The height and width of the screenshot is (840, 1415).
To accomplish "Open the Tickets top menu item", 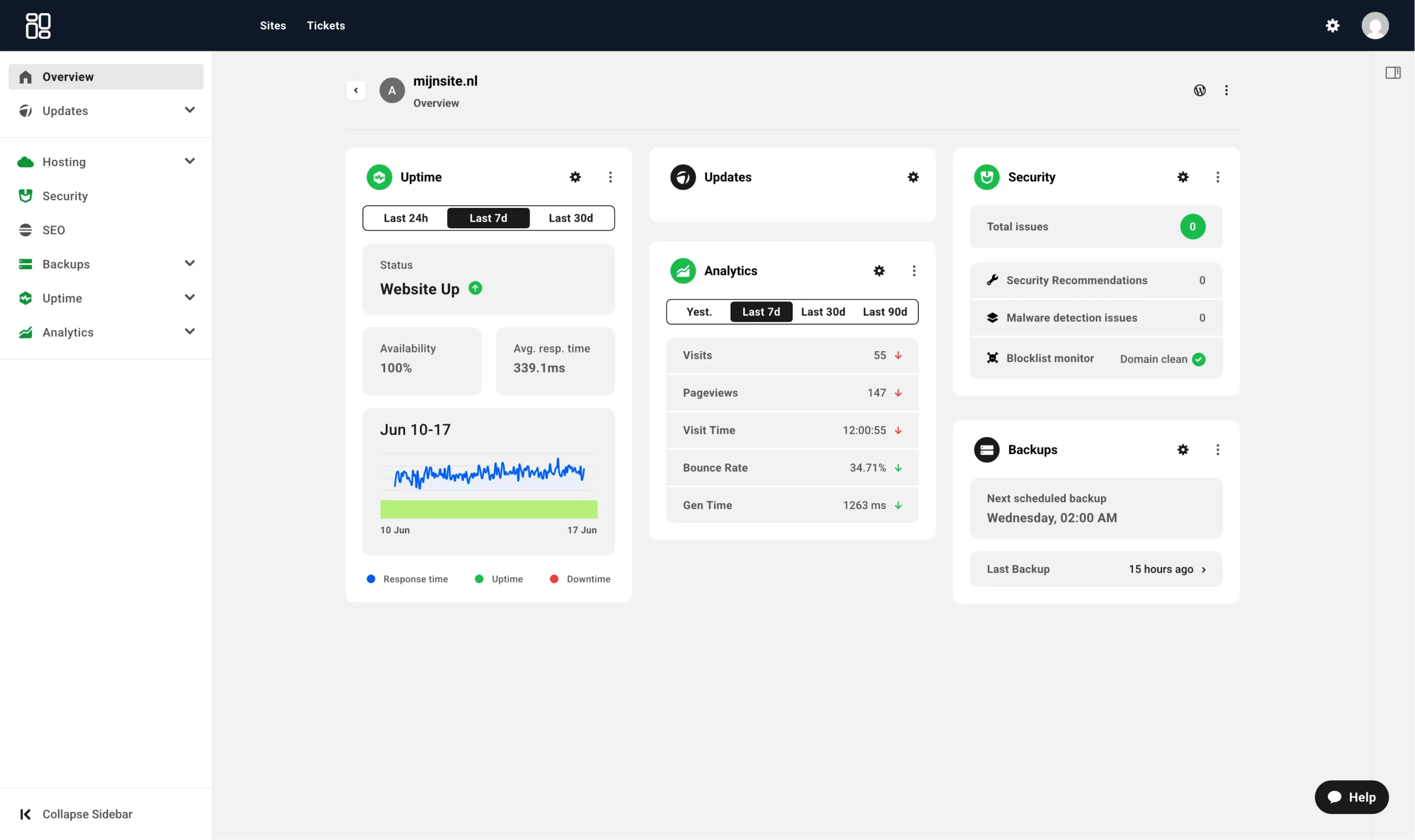I will coord(326,25).
